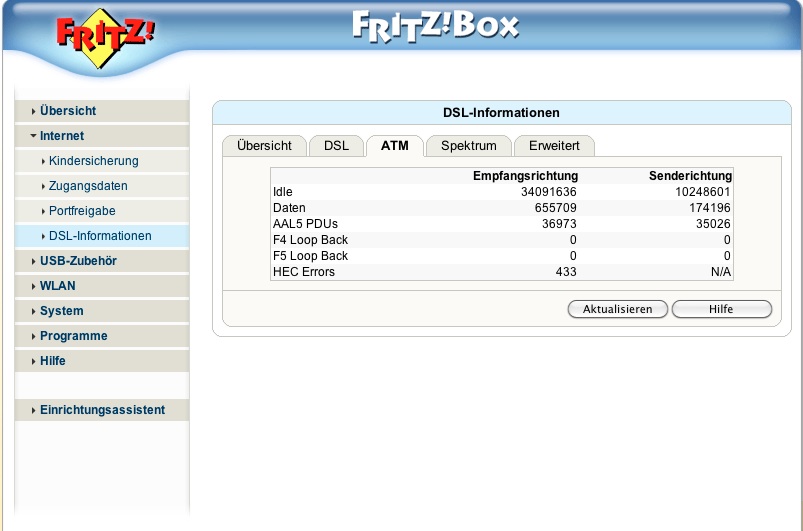
Task: Select the ATM tab
Action: click(395, 146)
